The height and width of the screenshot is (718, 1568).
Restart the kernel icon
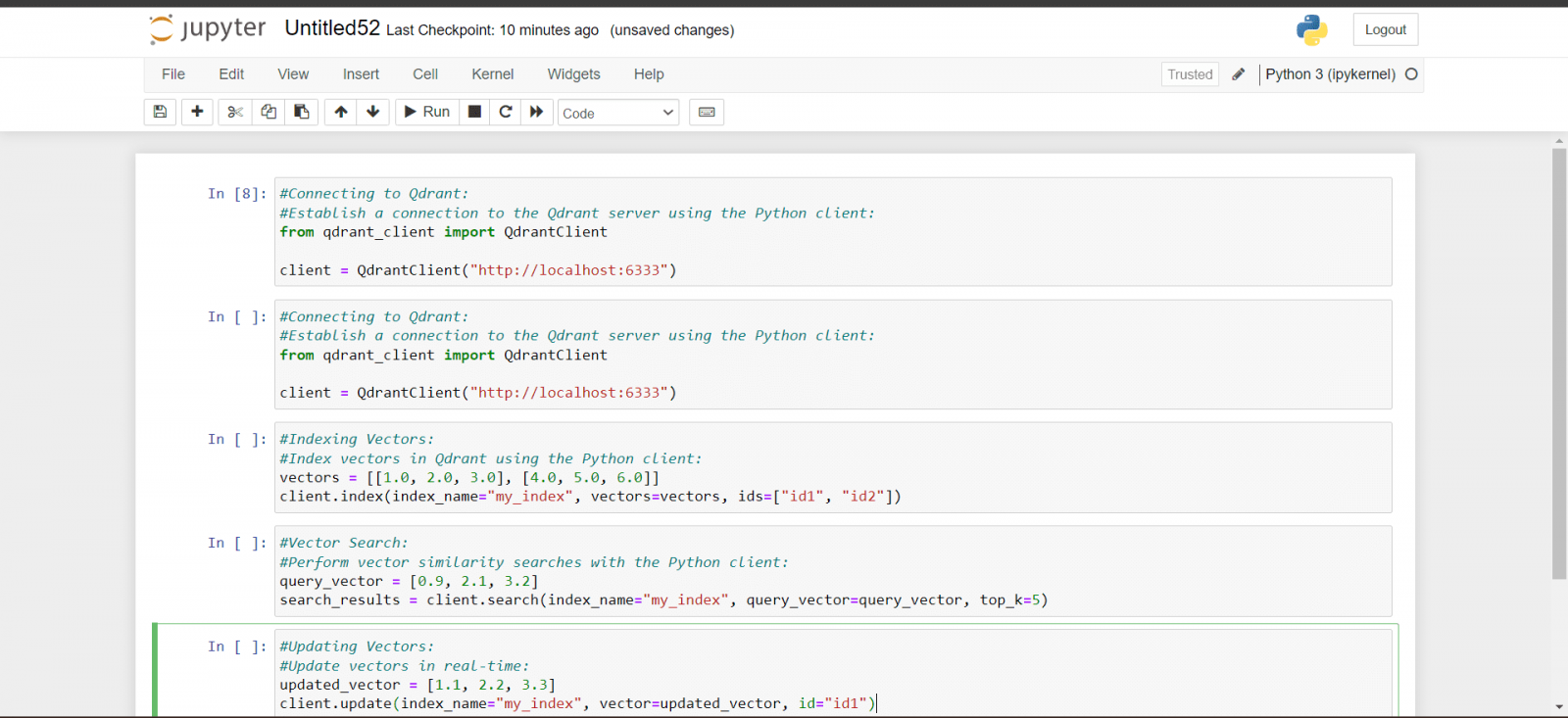coord(506,112)
